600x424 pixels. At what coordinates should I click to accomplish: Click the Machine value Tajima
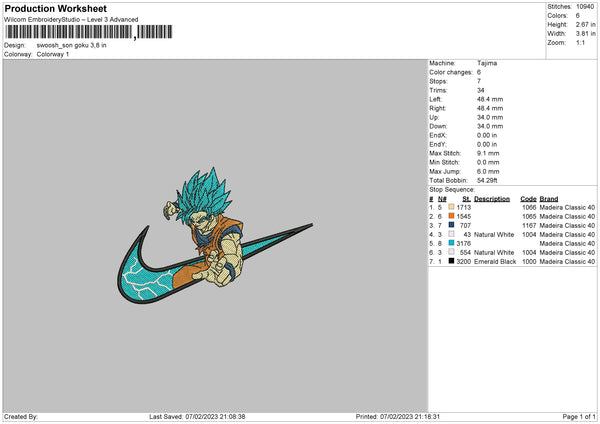click(487, 63)
